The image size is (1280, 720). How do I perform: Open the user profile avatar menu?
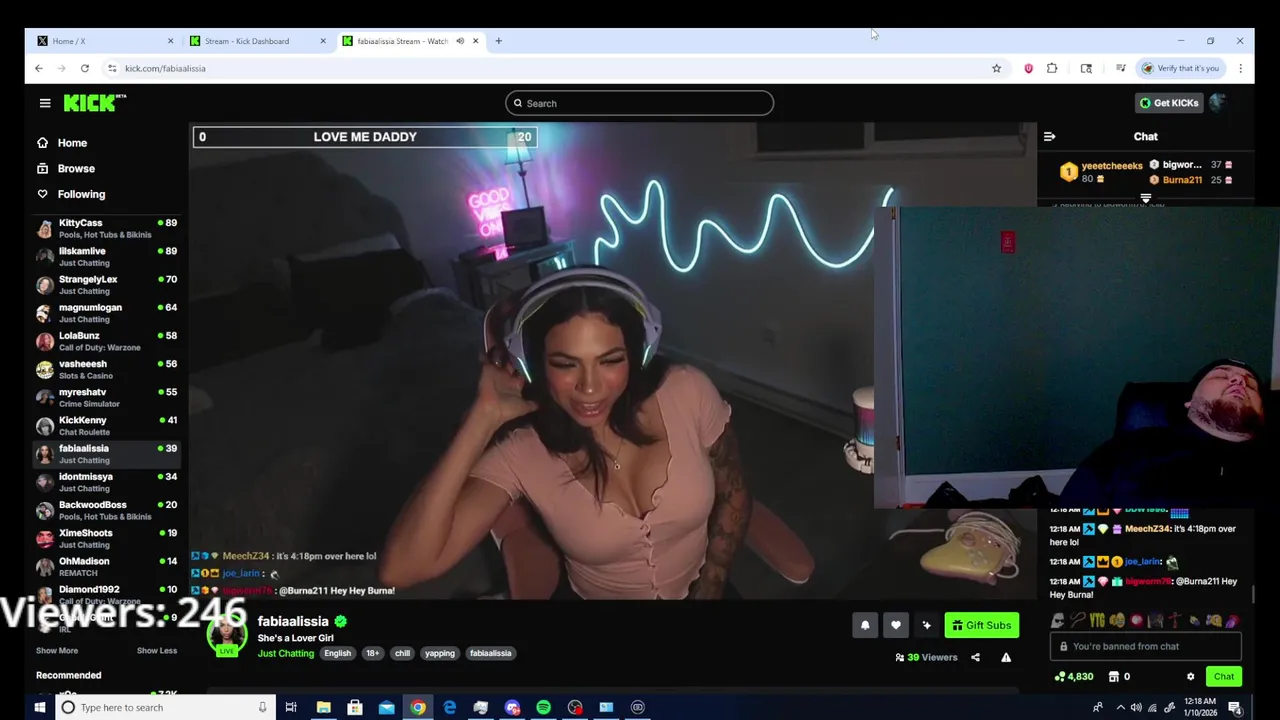pyautogui.click(x=1217, y=103)
